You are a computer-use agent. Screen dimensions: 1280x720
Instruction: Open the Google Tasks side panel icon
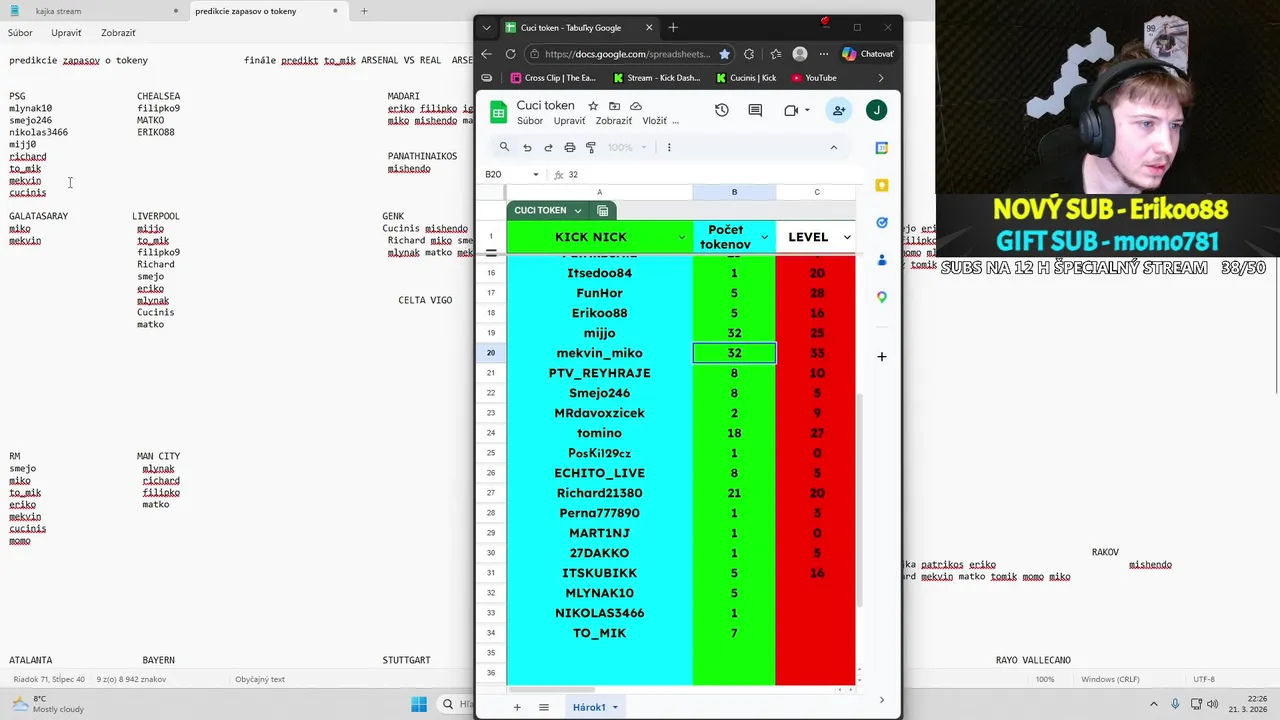[881, 222]
